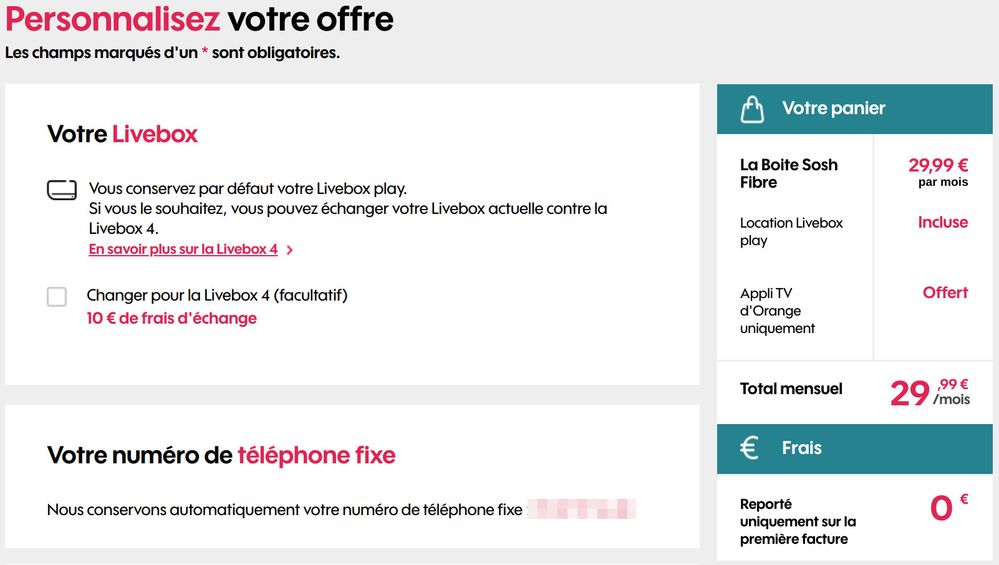This screenshot has height=565, width=999.
Task: Click the Total mensuel amount
Action: pos(929,391)
